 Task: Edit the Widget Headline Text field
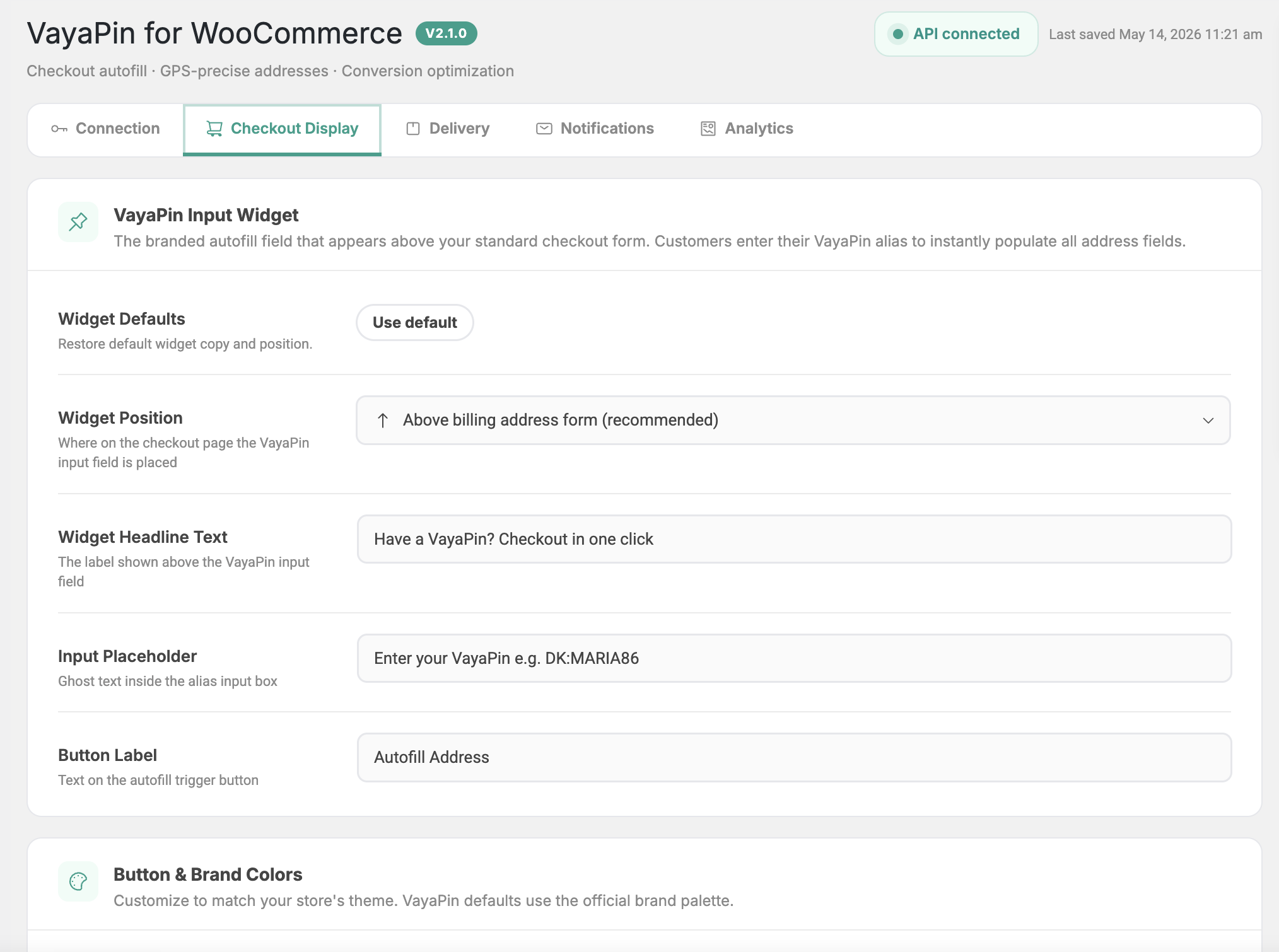click(x=794, y=540)
